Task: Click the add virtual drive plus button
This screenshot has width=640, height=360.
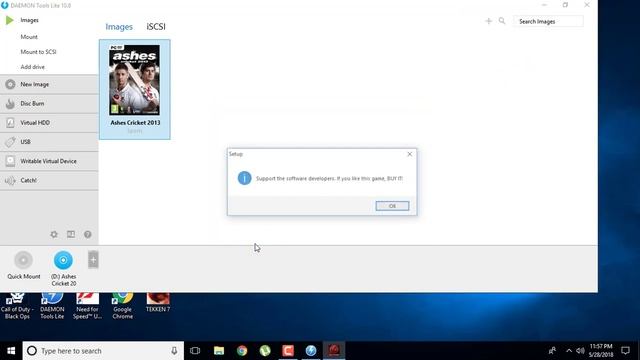Action: click(x=93, y=260)
